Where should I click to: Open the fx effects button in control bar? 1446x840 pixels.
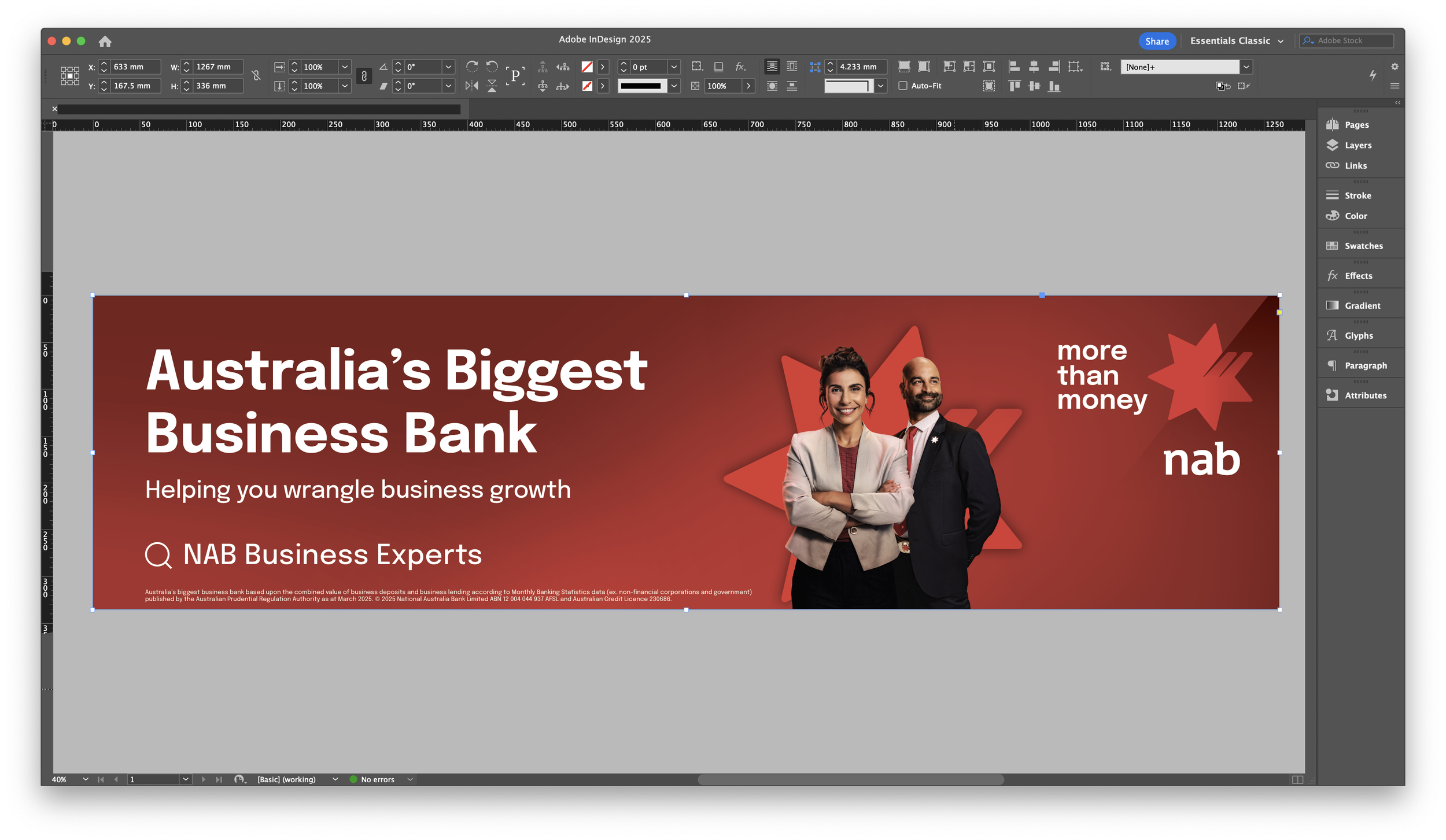point(740,66)
